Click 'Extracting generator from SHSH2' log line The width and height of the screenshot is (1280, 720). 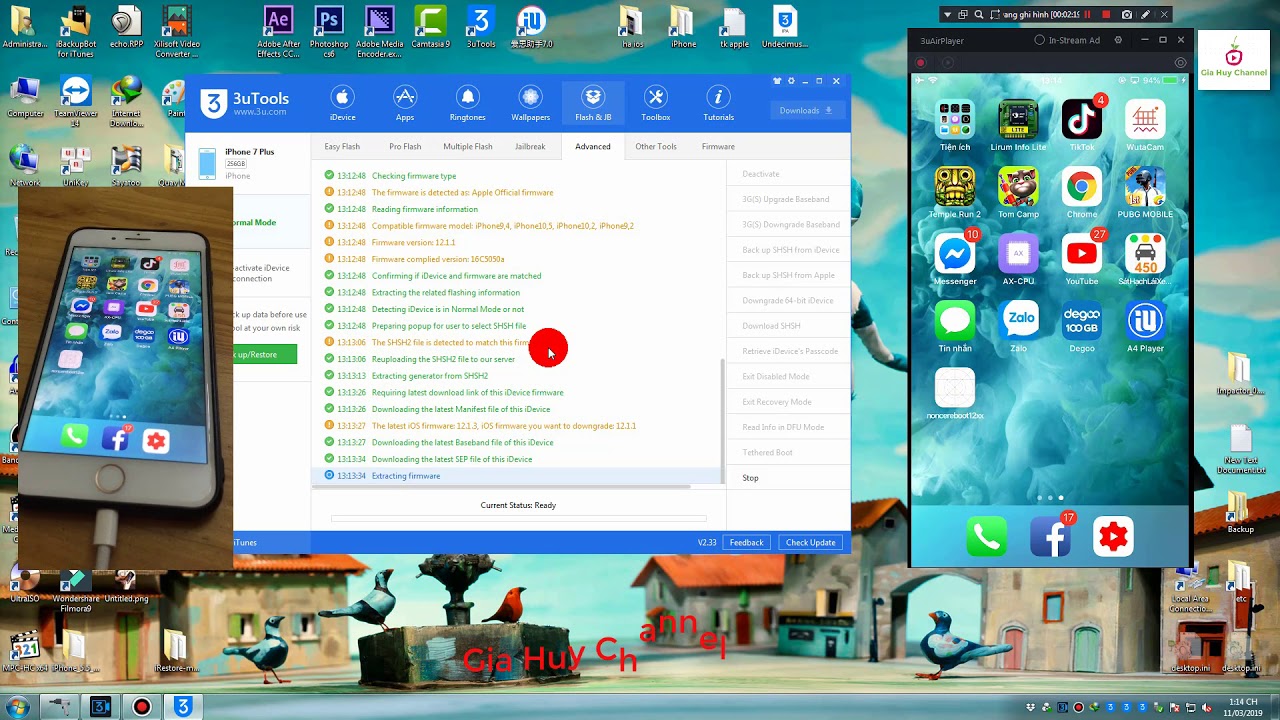[x=430, y=376]
